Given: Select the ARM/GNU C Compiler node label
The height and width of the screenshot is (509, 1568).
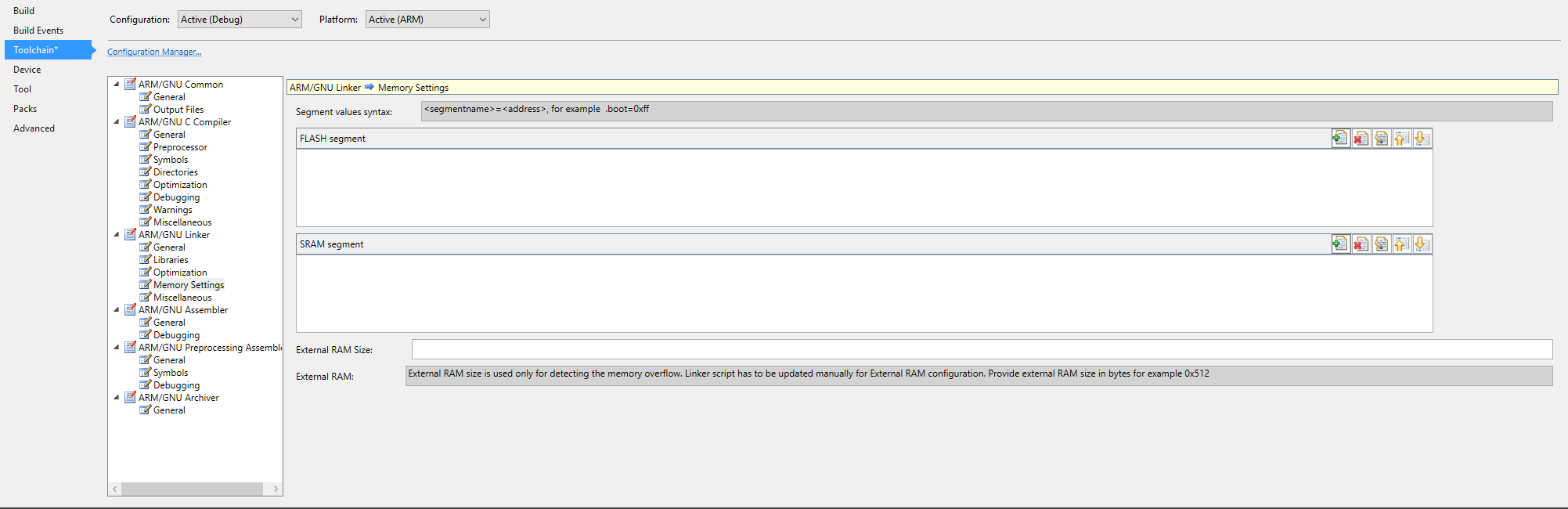Looking at the screenshot, I should coord(185,122).
